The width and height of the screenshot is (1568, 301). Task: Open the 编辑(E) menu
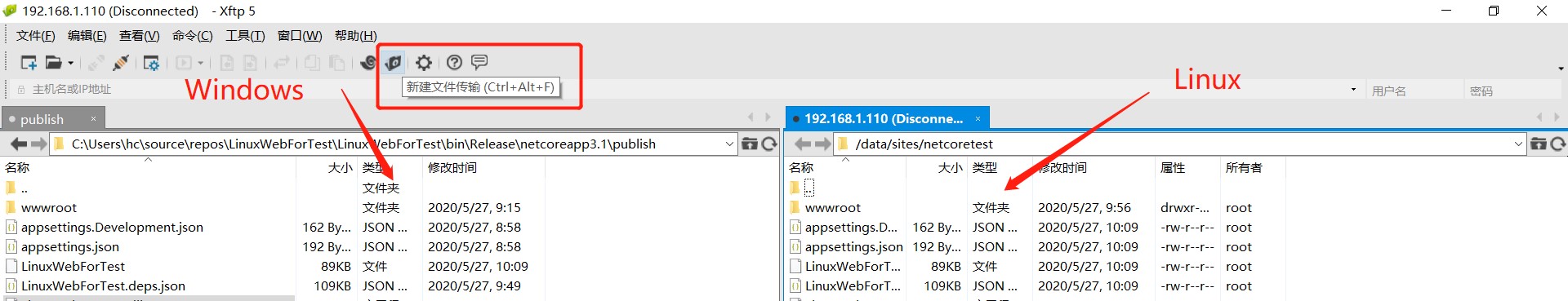[x=87, y=36]
